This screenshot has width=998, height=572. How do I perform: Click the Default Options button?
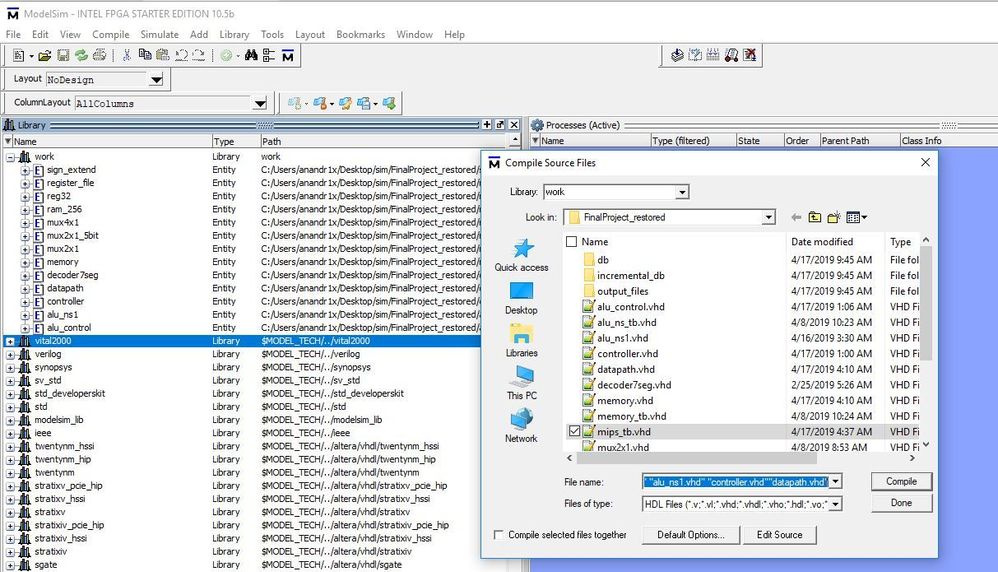(x=690, y=535)
